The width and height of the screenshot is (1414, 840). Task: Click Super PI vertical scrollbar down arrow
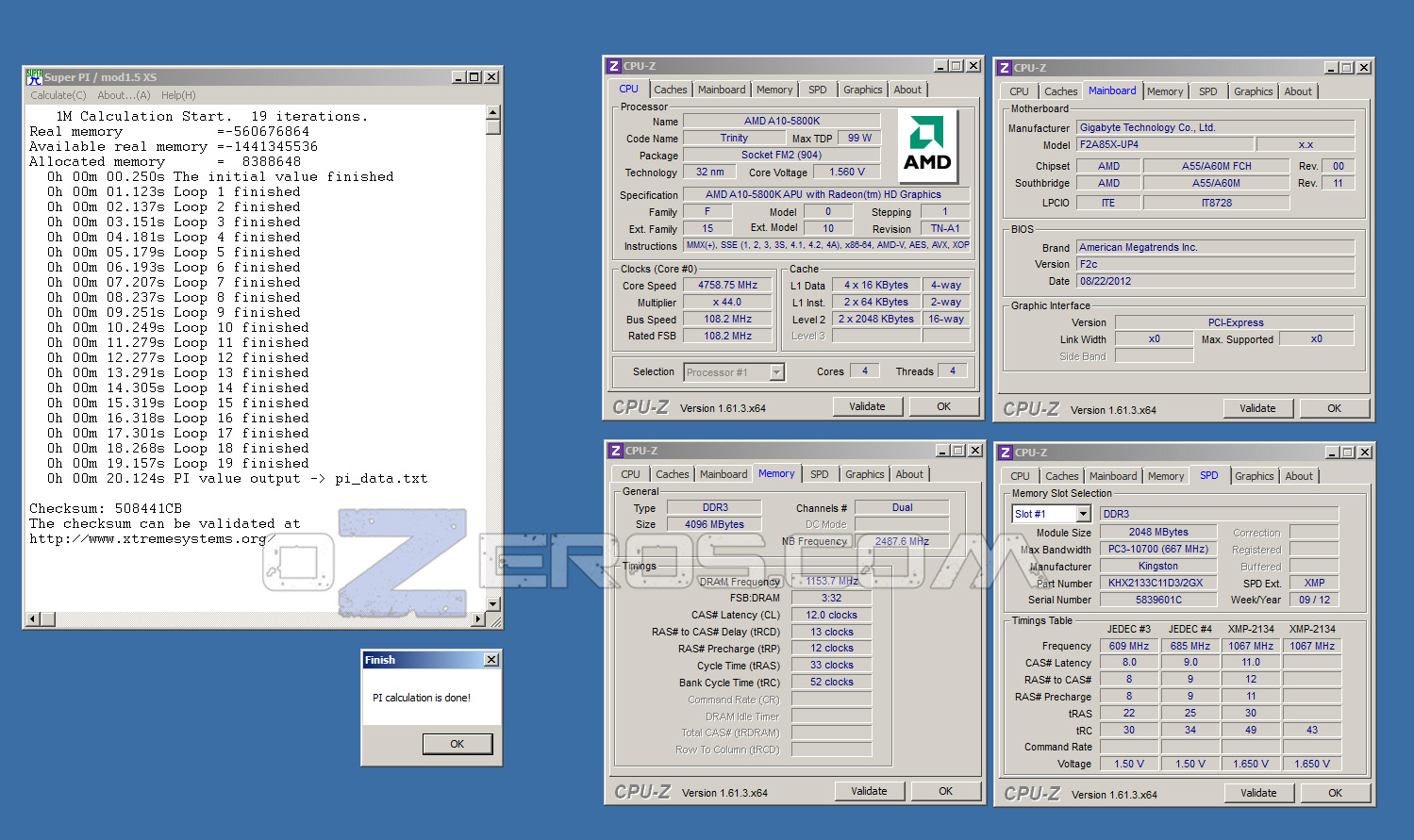[x=493, y=603]
